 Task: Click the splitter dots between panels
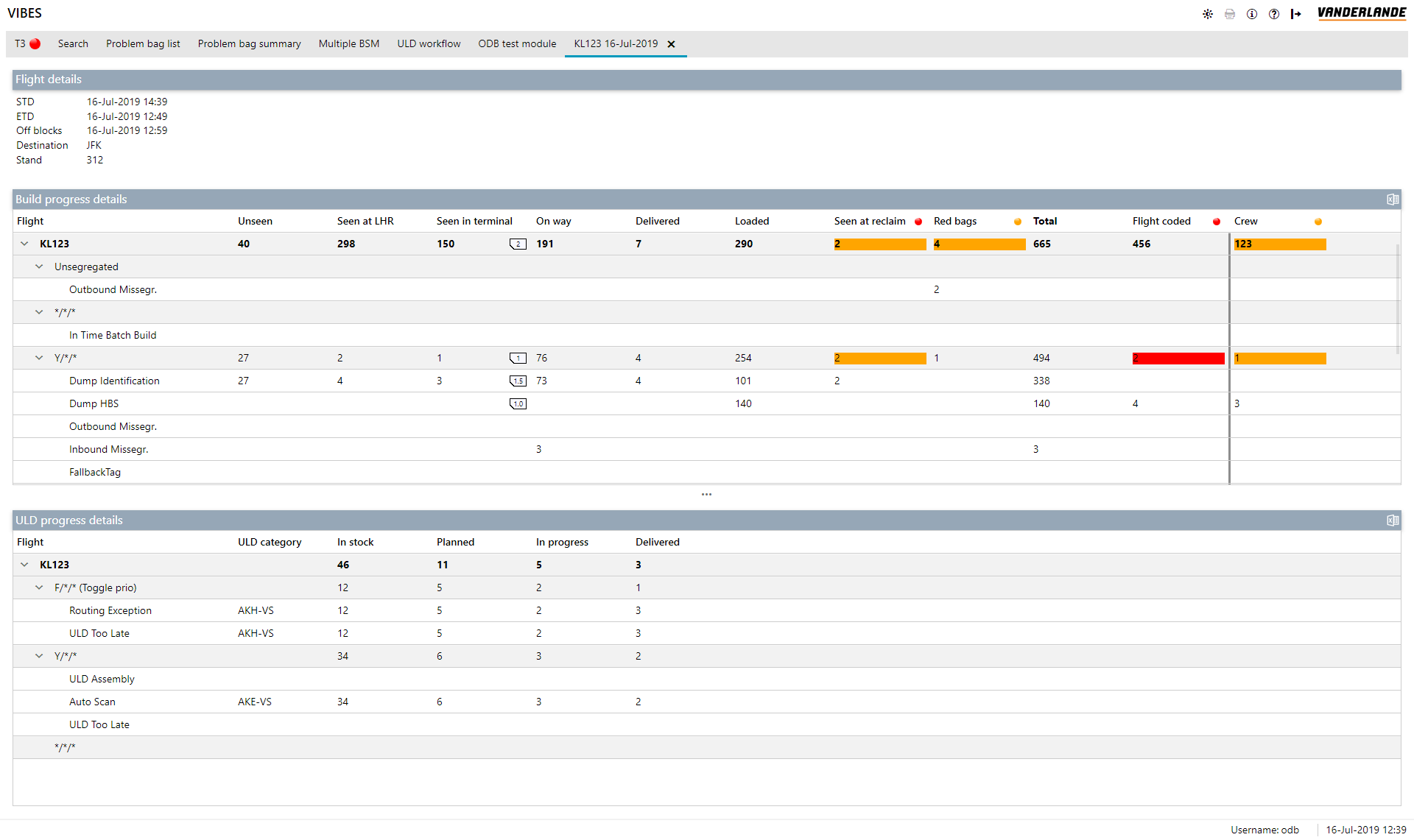[x=706, y=494]
